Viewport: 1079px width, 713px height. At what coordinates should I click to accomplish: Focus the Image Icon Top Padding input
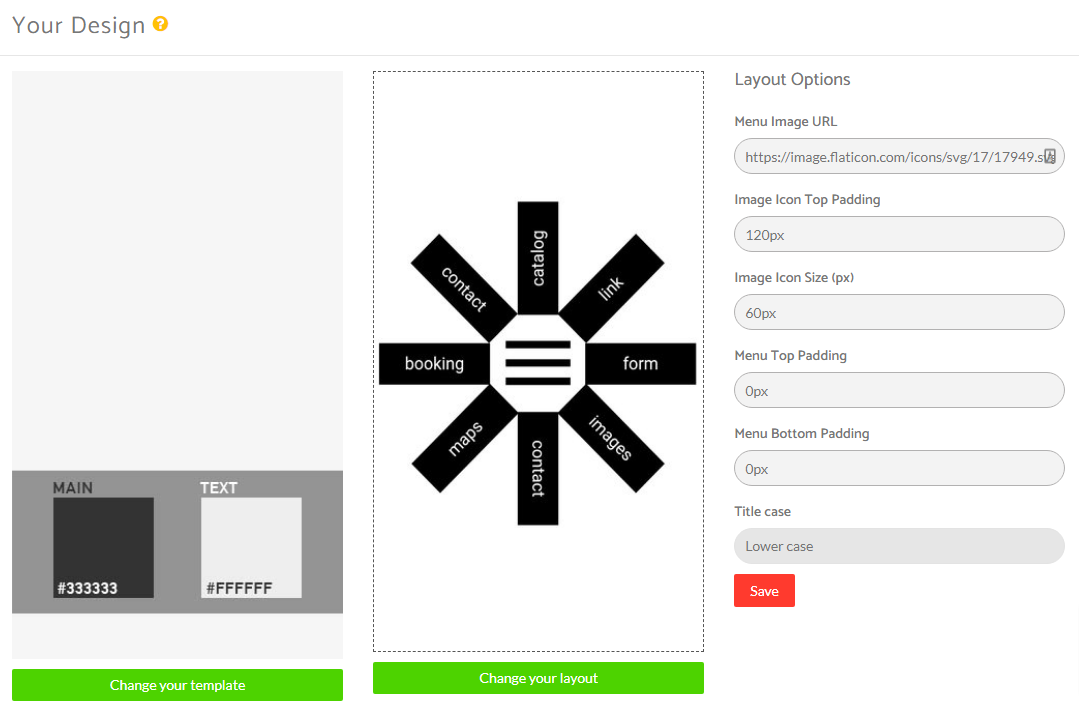(898, 234)
